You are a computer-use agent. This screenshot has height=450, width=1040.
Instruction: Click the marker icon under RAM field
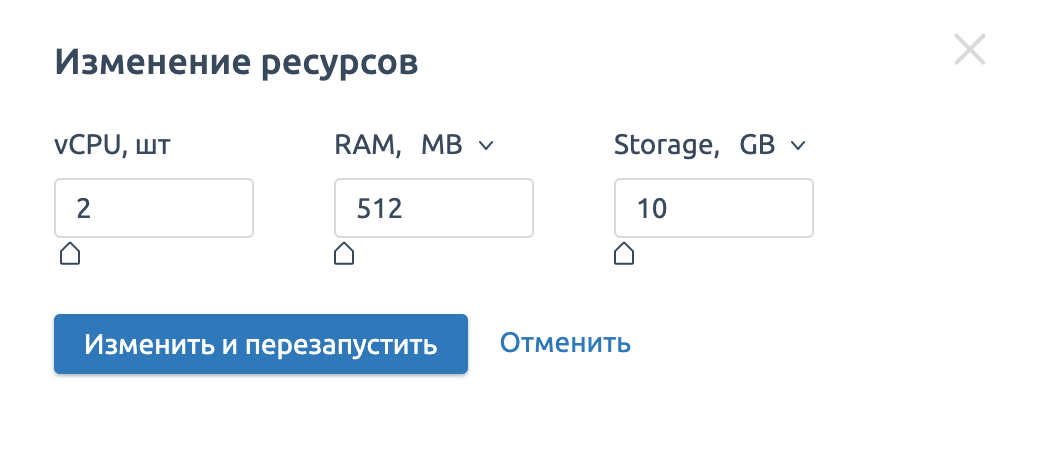[344, 254]
